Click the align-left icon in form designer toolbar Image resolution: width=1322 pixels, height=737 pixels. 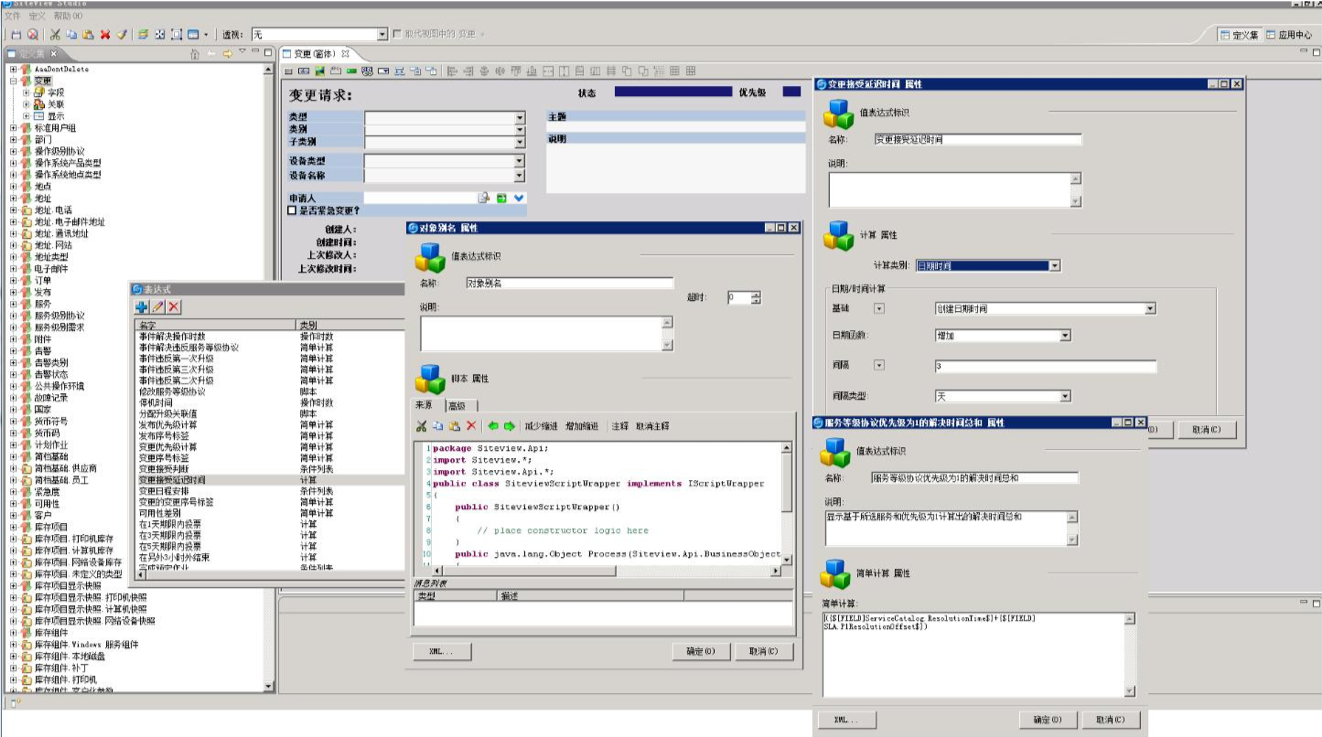coord(453,71)
